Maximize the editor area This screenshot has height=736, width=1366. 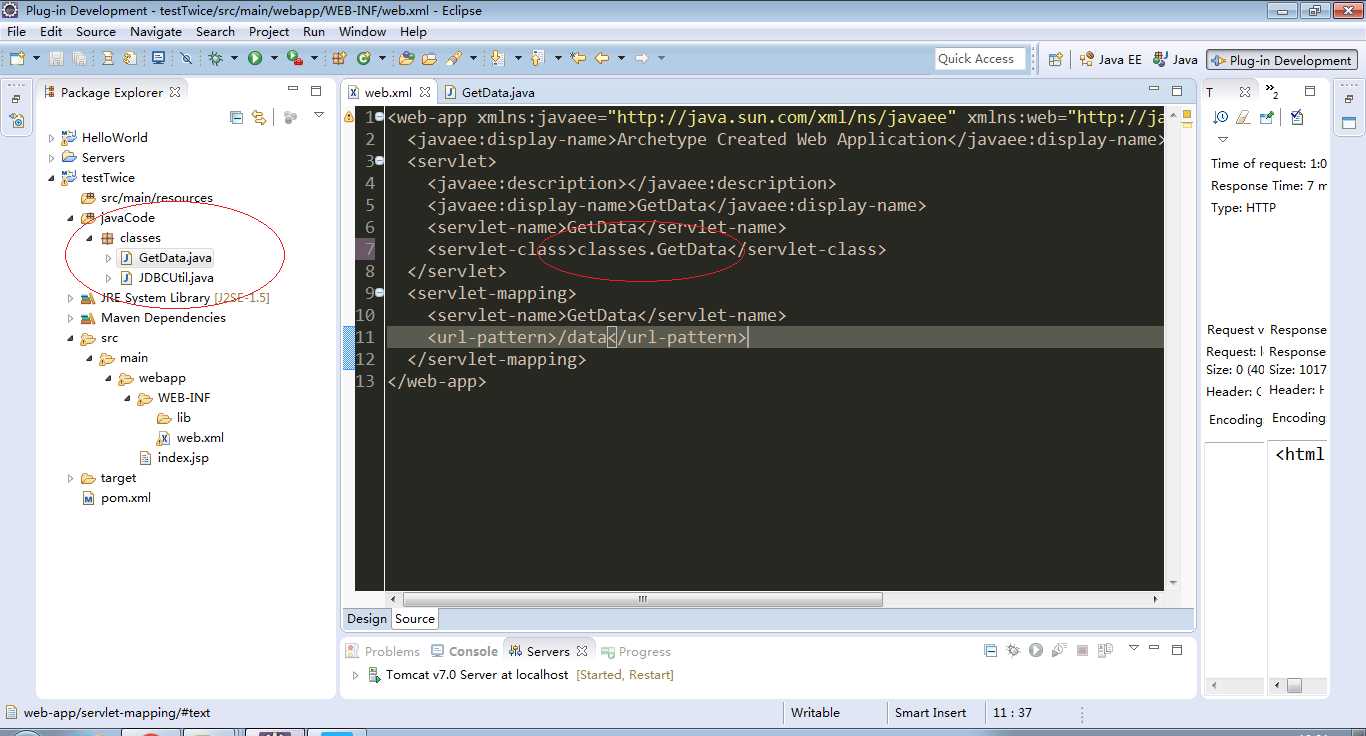pos(1178,90)
